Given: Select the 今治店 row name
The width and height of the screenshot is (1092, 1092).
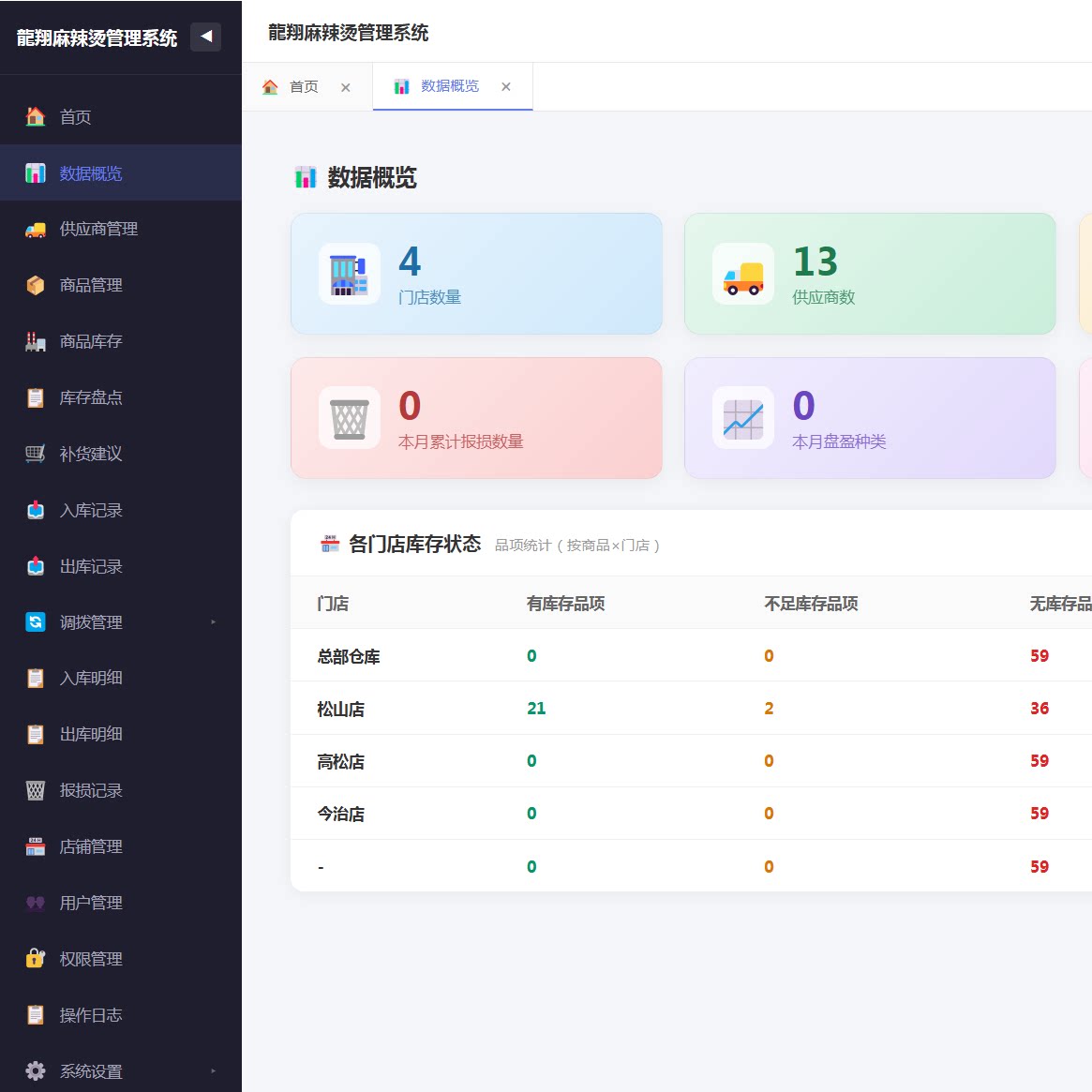Looking at the screenshot, I should 340,814.
